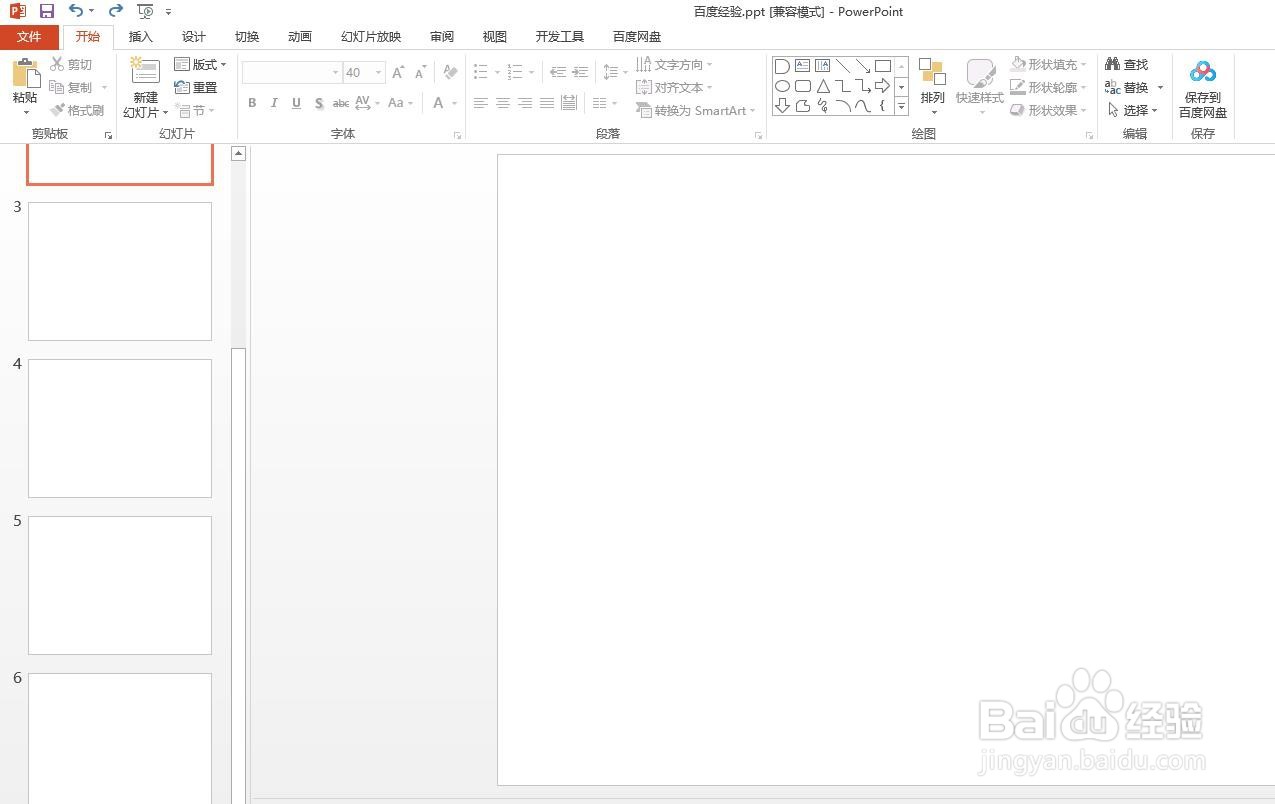
Task: Select the rectangle shape in shapes gallery
Action: point(882,66)
